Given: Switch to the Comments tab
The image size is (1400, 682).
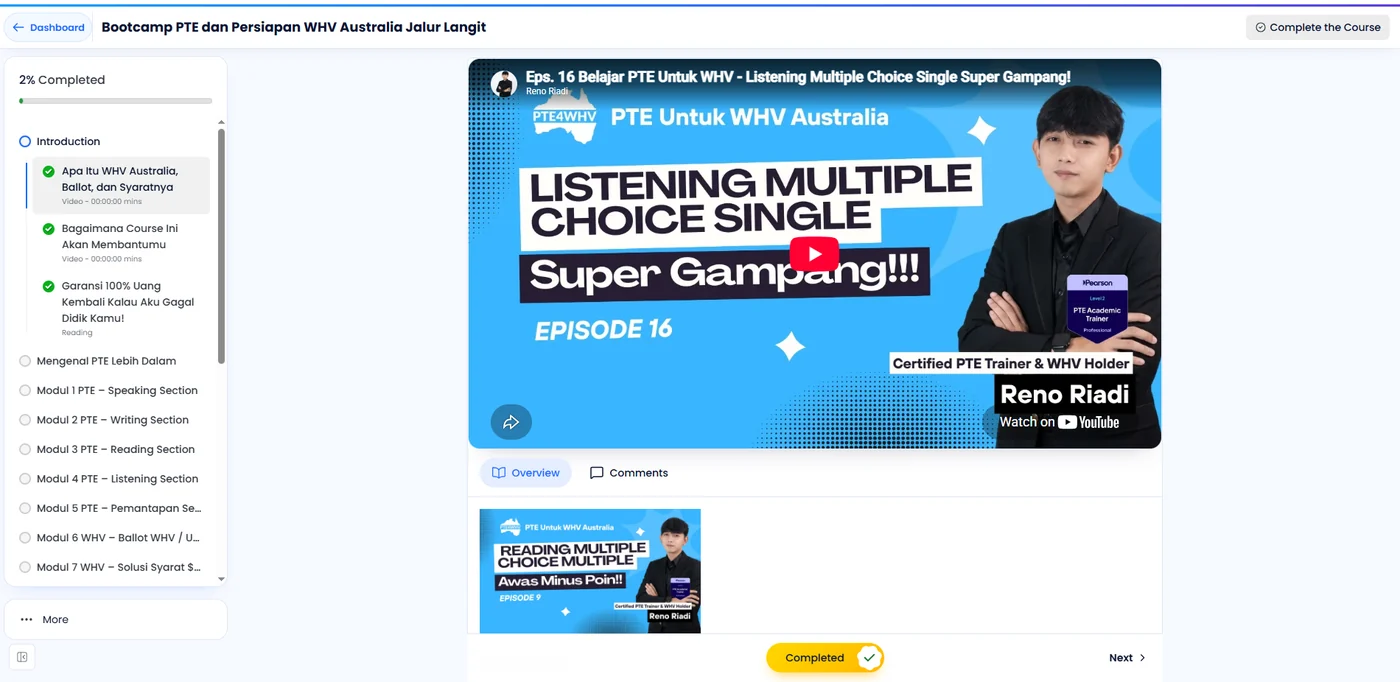Looking at the screenshot, I should click(x=629, y=473).
